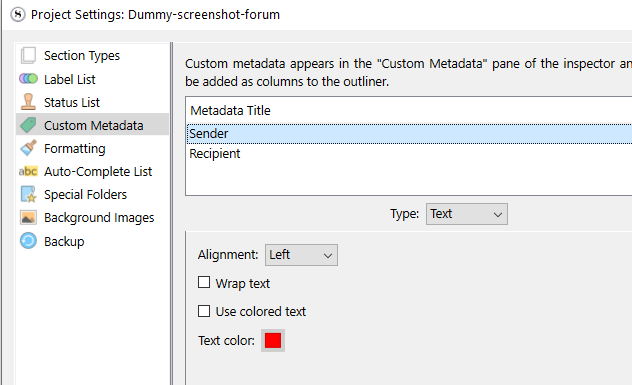This screenshot has width=632, height=385.
Task: Open the Type dropdown showing Text
Action: (x=467, y=214)
